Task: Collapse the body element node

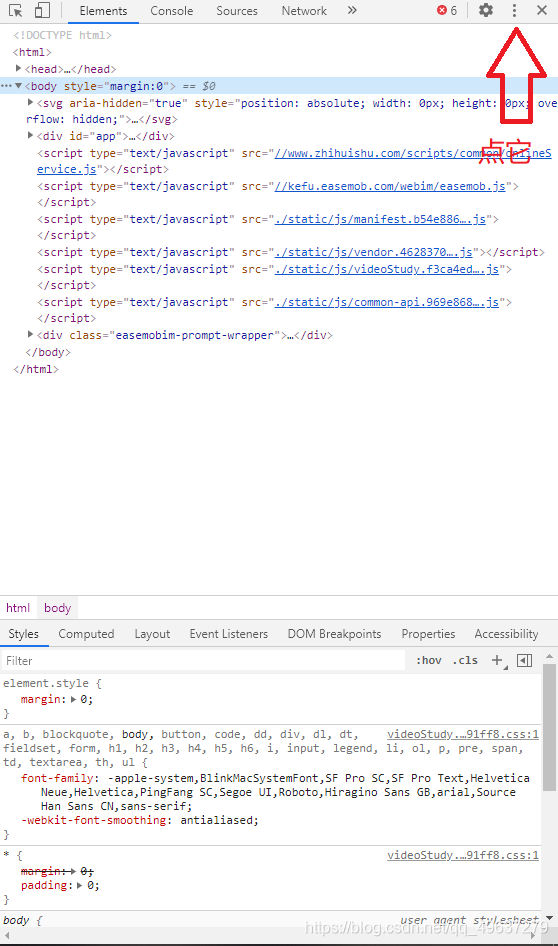Action: pos(18,86)
